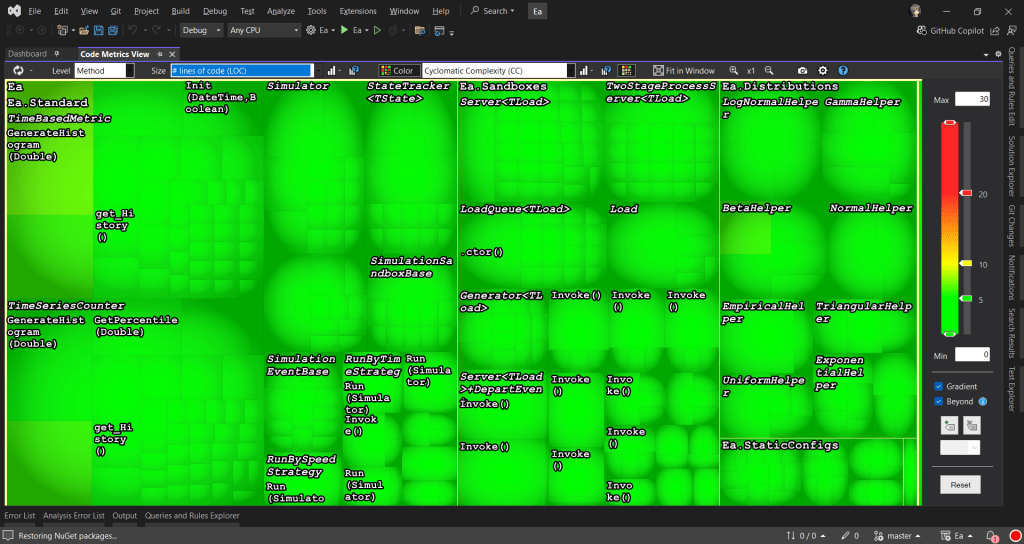Click the zoom out magnifier icon
1024x544 pixels.
click(769, 71)
